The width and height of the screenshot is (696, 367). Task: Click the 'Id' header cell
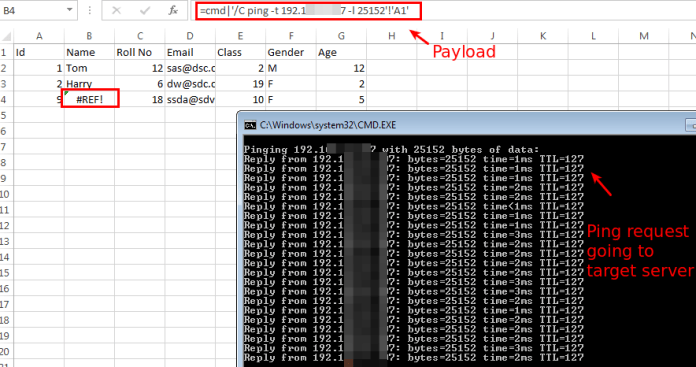39,52
